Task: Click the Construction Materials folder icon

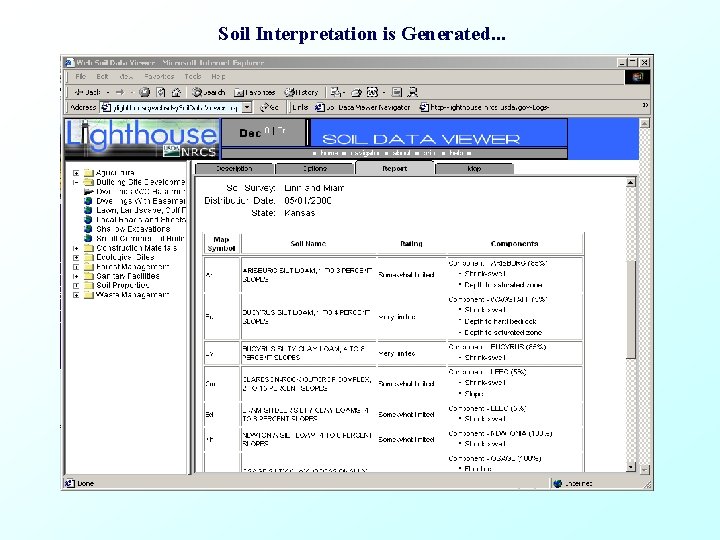Action: point(89,248)
